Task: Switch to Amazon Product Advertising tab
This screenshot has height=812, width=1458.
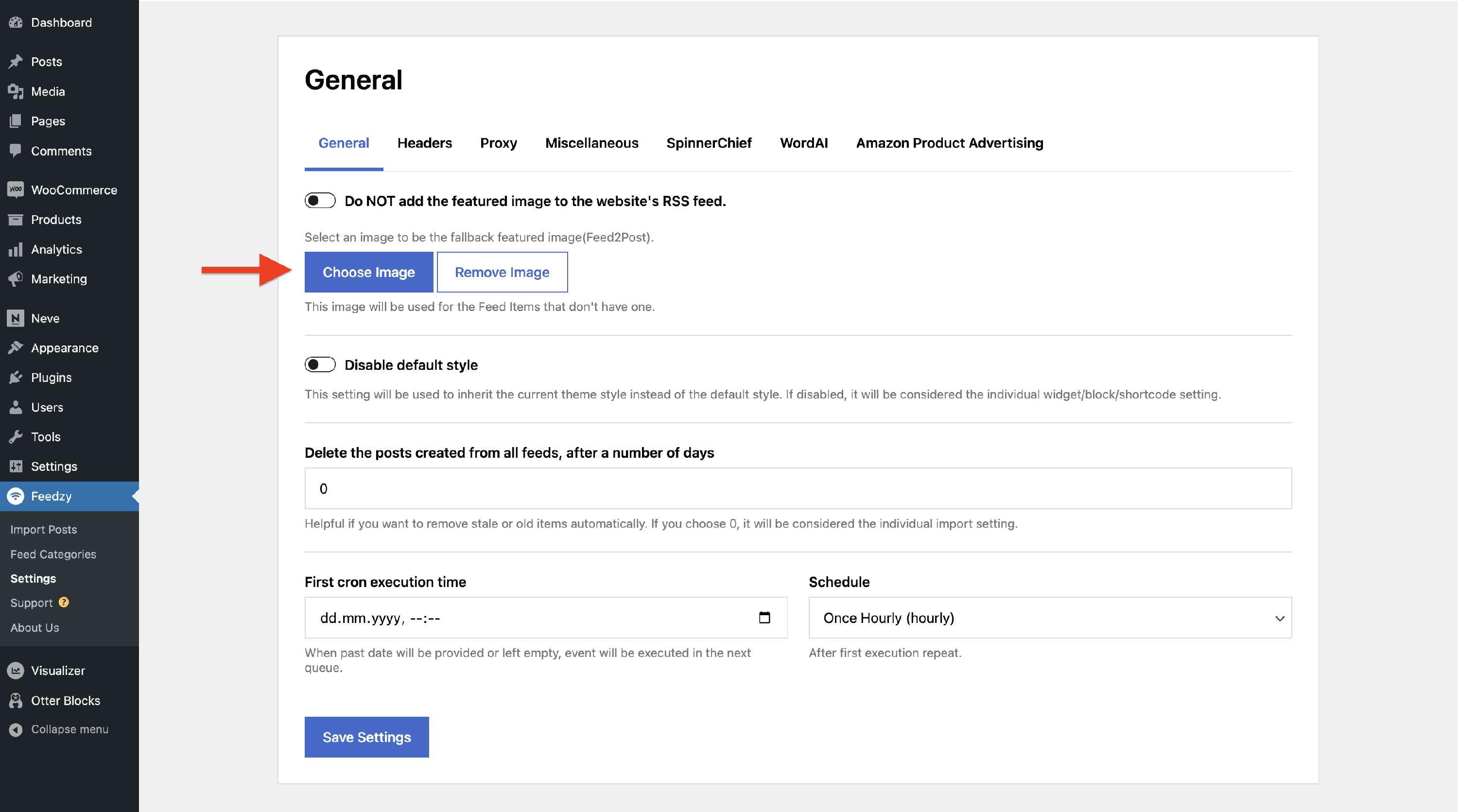Action: coord(949,142)
